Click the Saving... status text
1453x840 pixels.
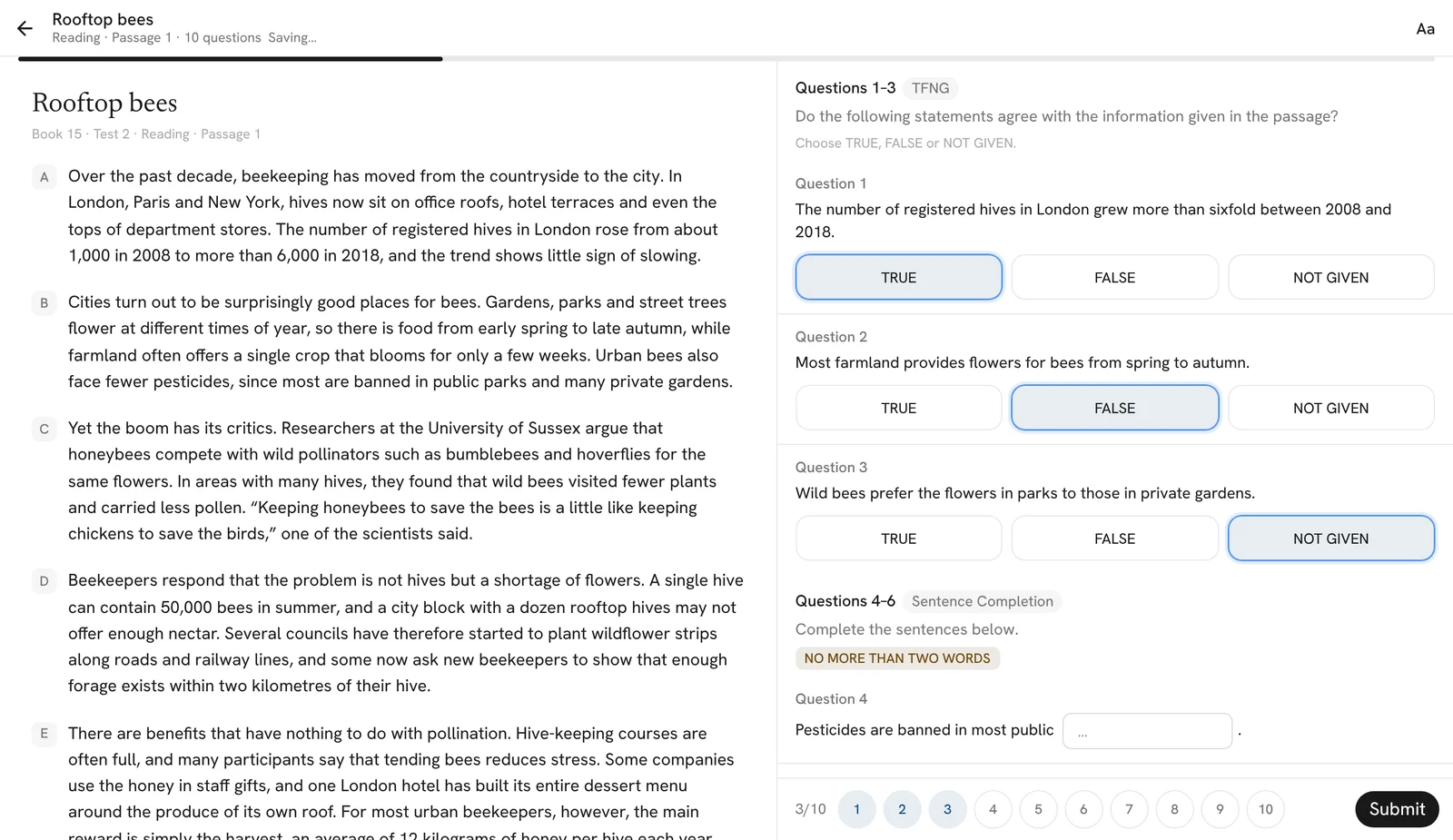pyautogui.click(x=292, y=38)
